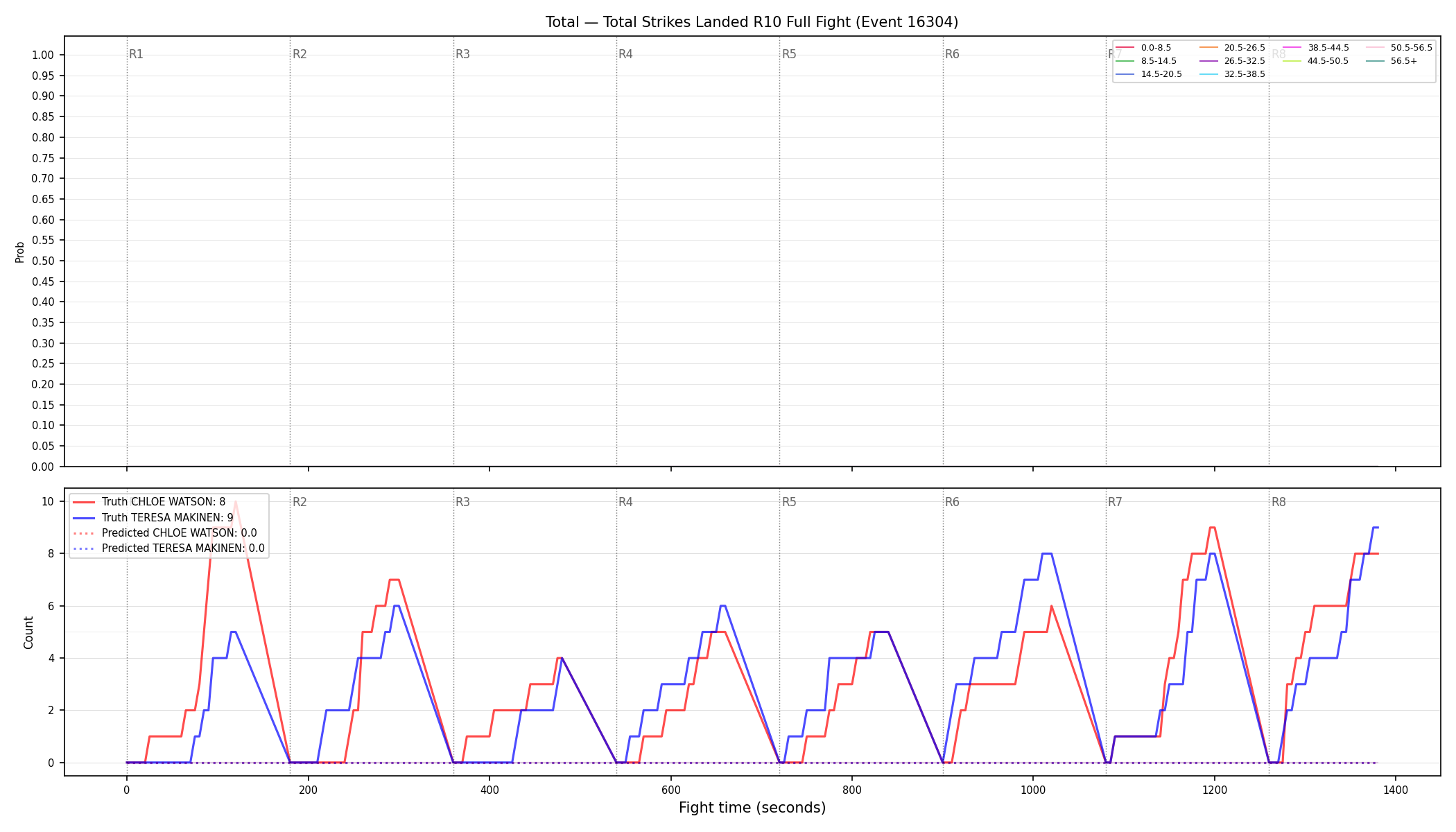Image resolution: width=1456 pixels, height=832 pixels.
Task: Select the 0.0-8.5 legend line sample
Action: click(1125, 48)
